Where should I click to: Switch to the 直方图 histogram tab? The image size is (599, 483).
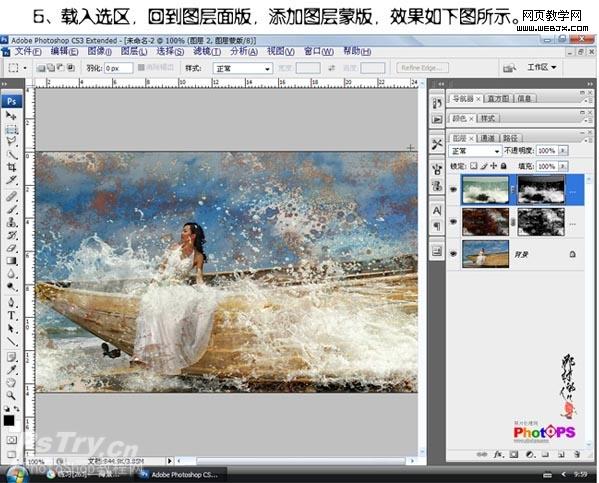click(498, 99)
